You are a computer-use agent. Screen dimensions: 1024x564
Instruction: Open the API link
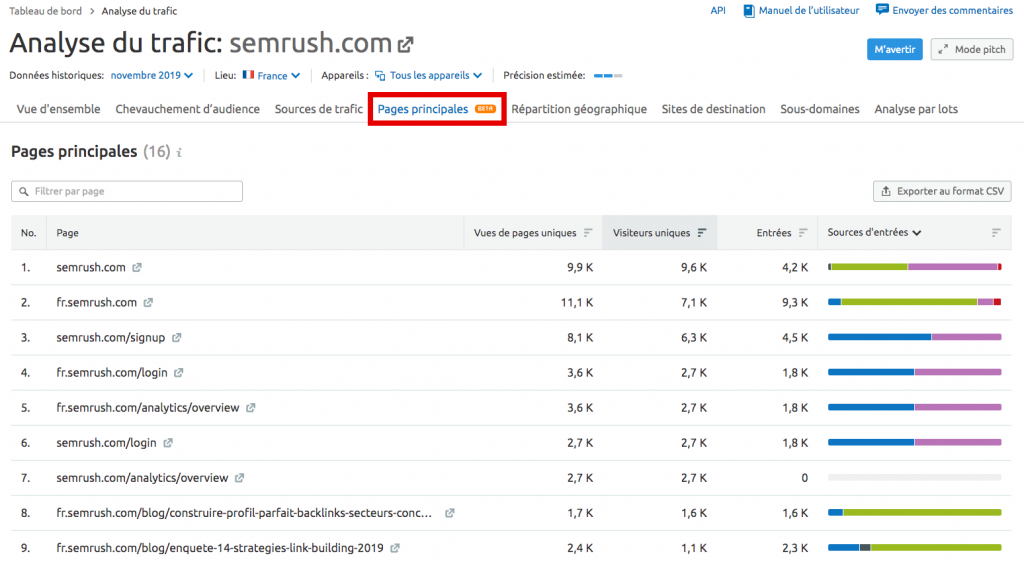click(x=718, y=10)
